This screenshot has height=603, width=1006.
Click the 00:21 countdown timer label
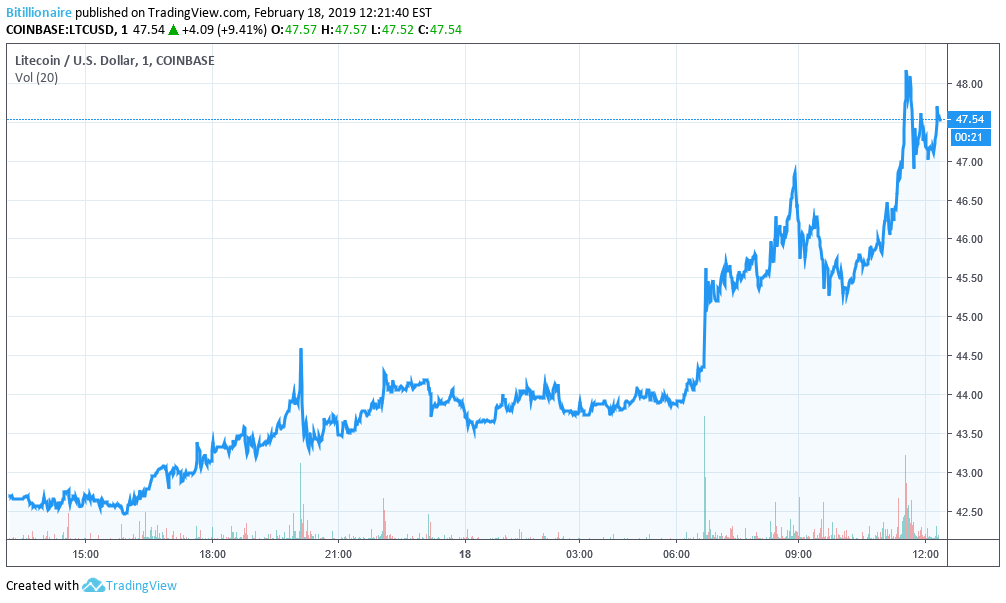tap(966, 137)
